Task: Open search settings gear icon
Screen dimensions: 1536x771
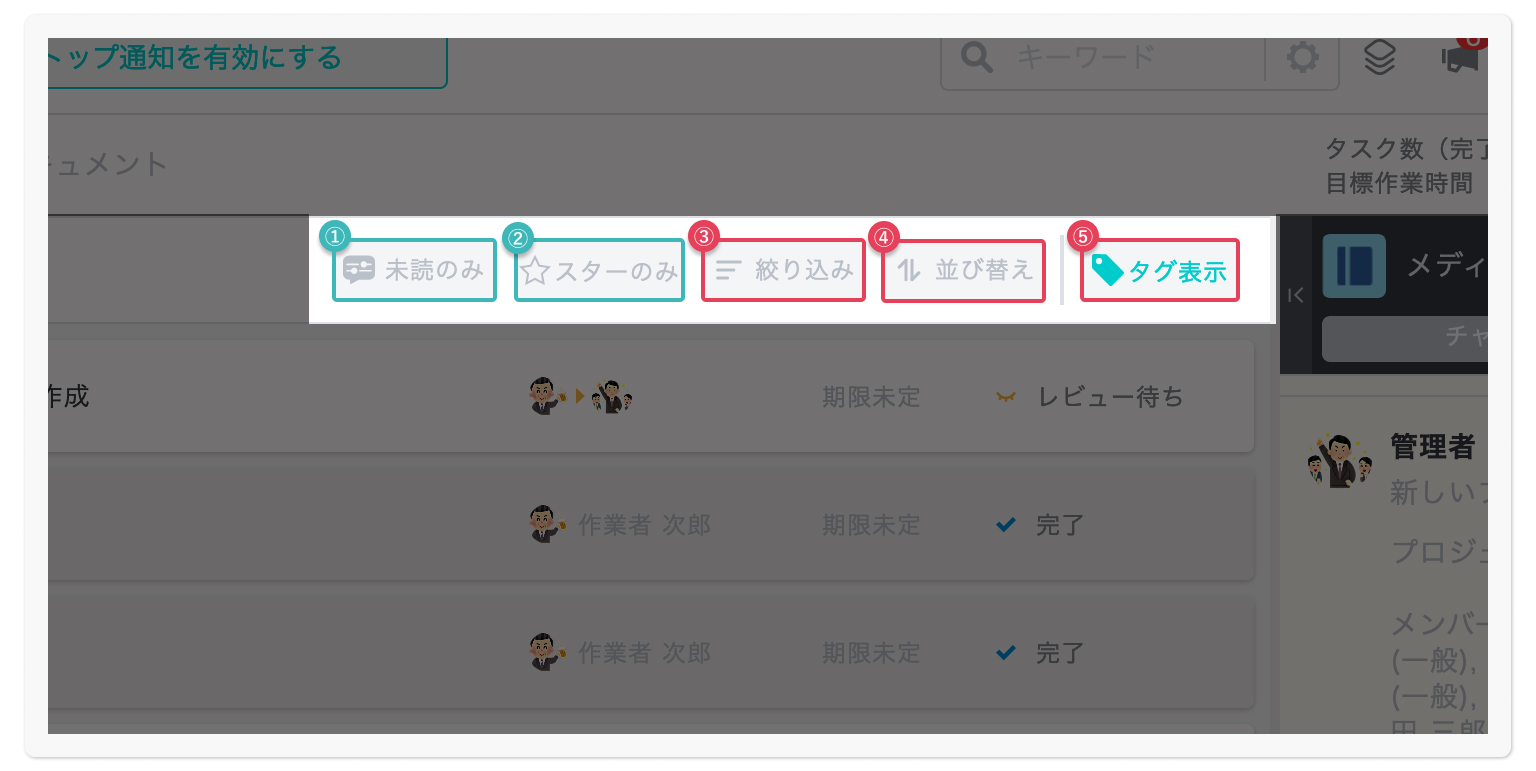Action: 1302,58
